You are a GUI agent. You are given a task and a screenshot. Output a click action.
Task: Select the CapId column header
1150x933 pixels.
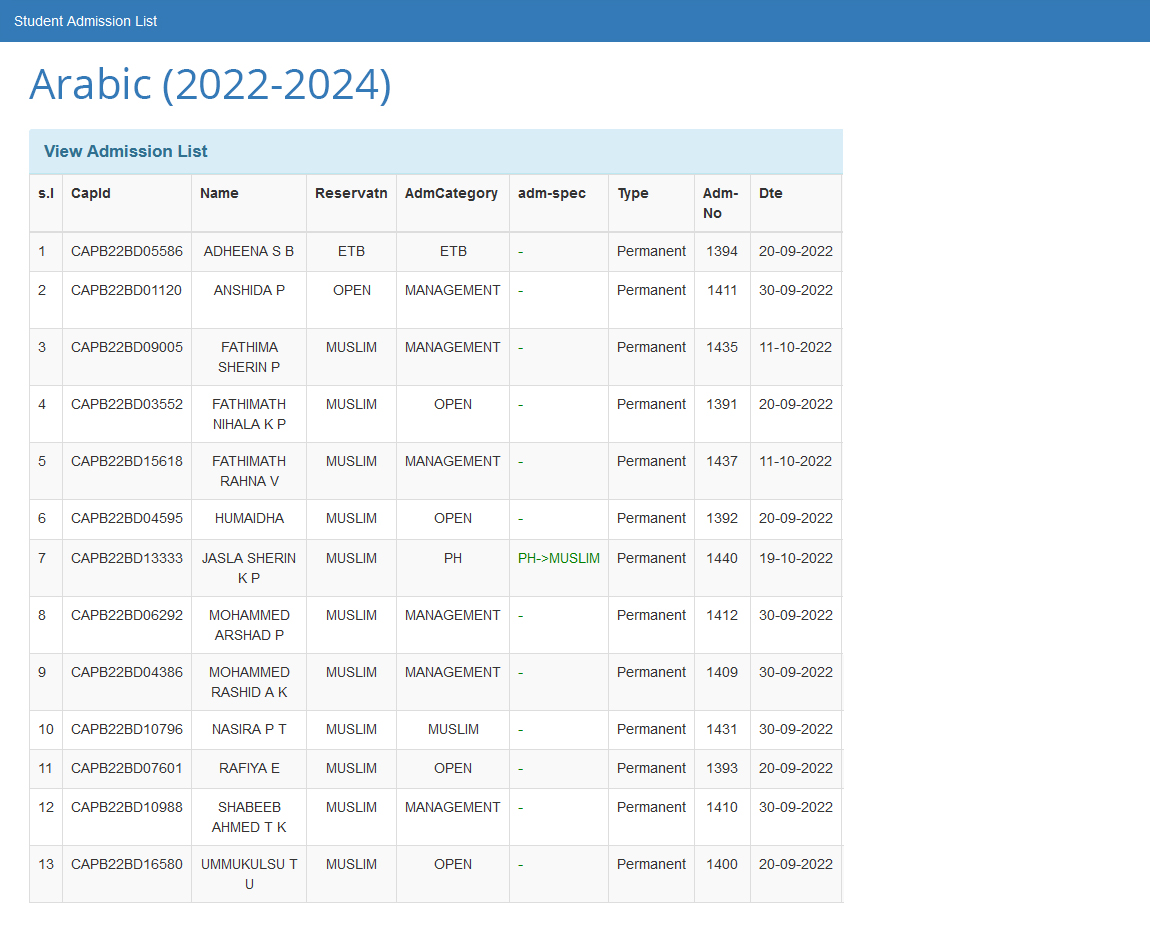tap(91, 193)
